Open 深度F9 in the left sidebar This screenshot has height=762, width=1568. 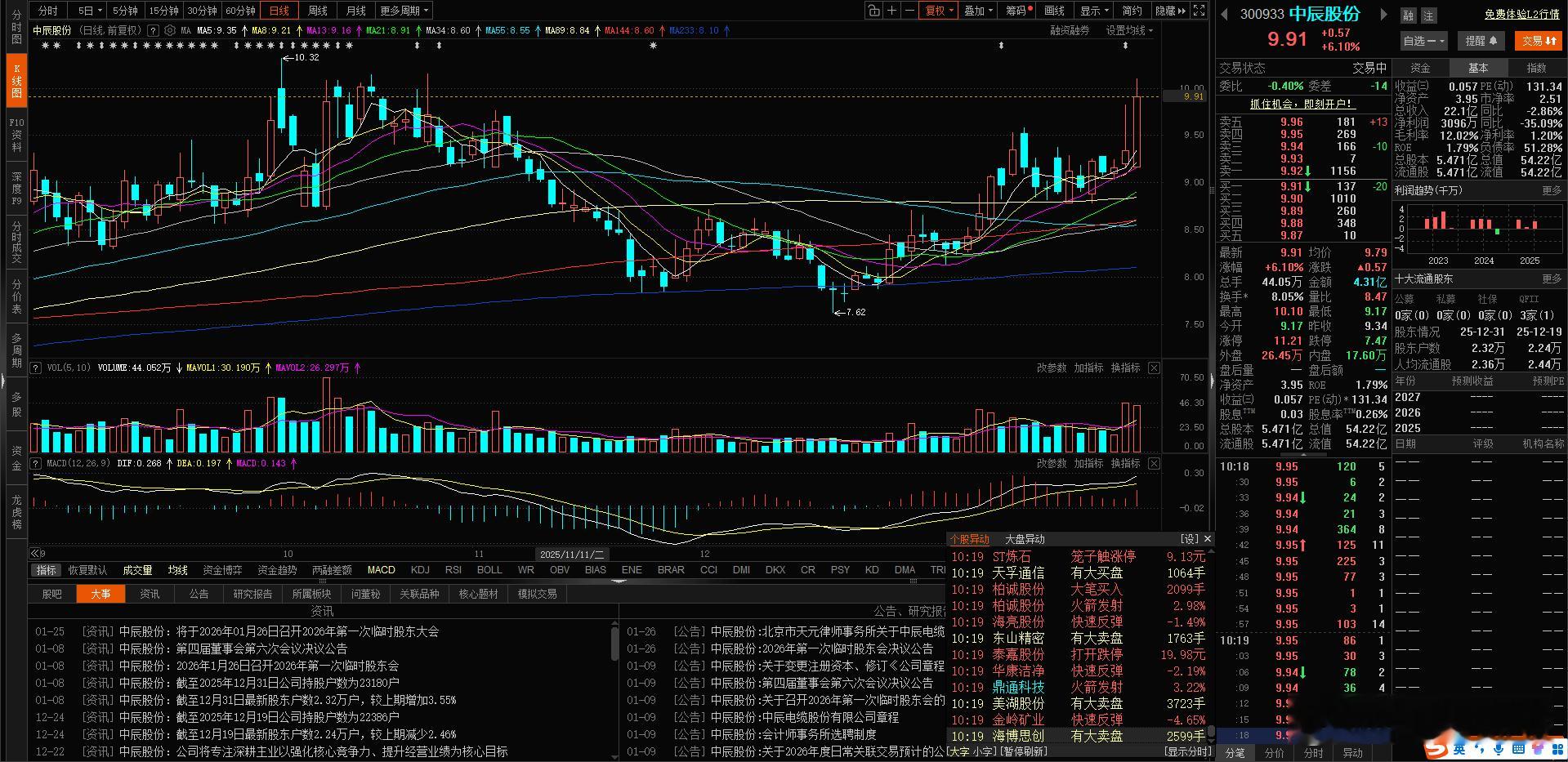[x=16, y=189]
